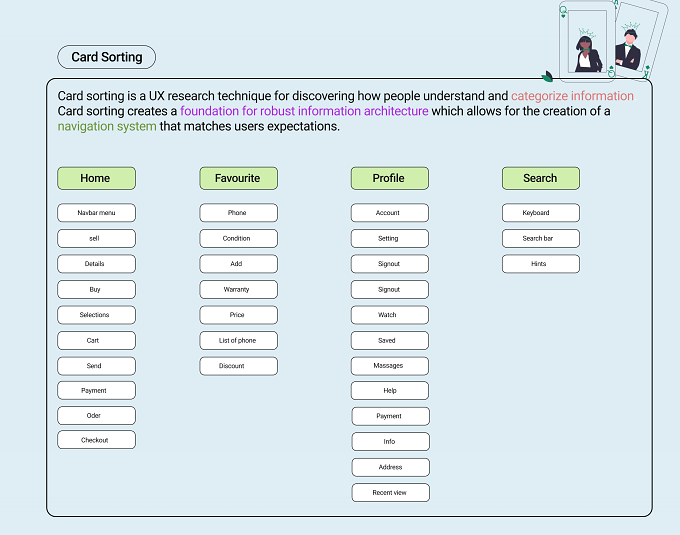Select the Search category header
This screenshot has height=535, width=680.
[541, 178]
